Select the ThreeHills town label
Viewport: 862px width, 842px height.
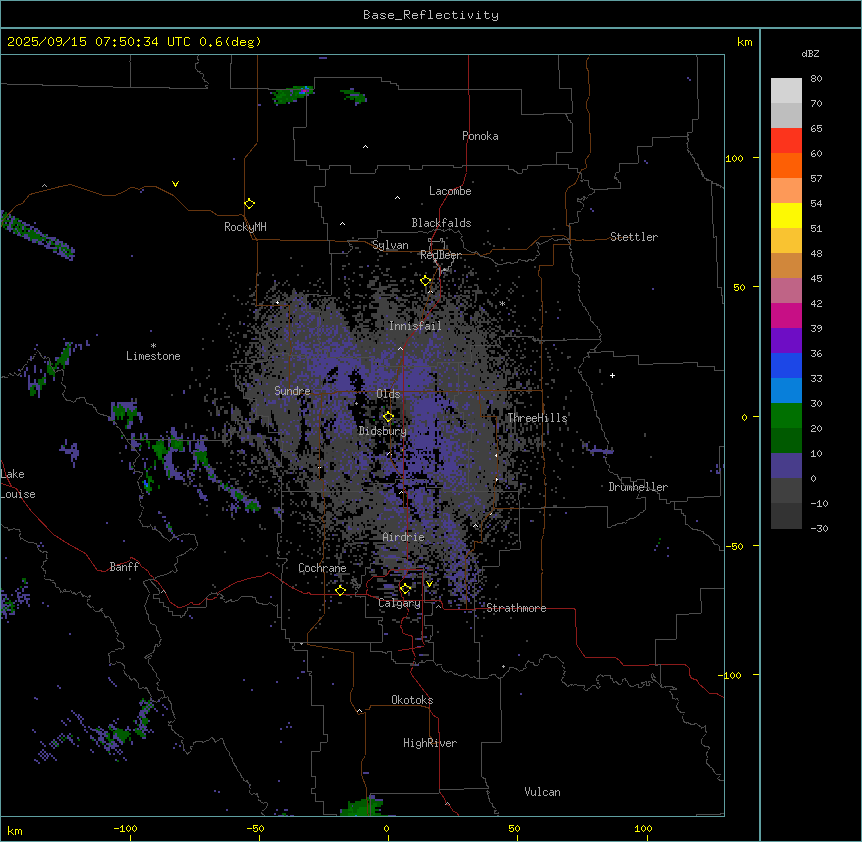tap(537, 418)
